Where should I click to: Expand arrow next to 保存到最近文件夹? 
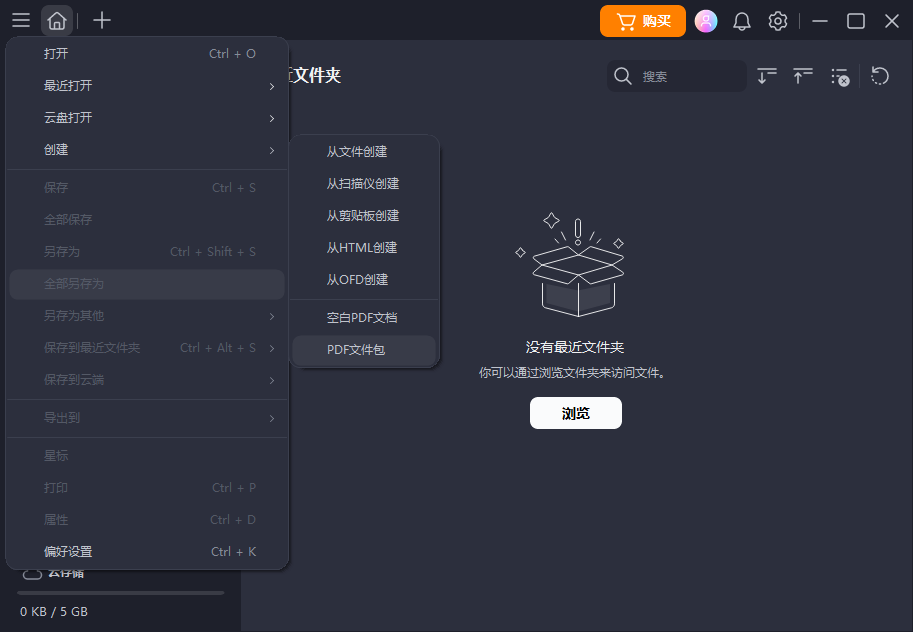272,348
